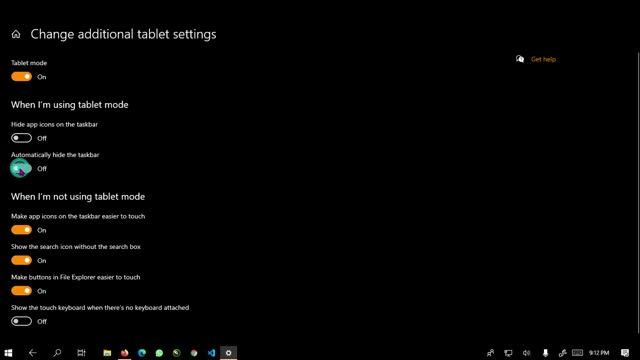Click 'Make buttons in File Explorer easier to touch'
This screenshot has width=640, height=360.
76,277
